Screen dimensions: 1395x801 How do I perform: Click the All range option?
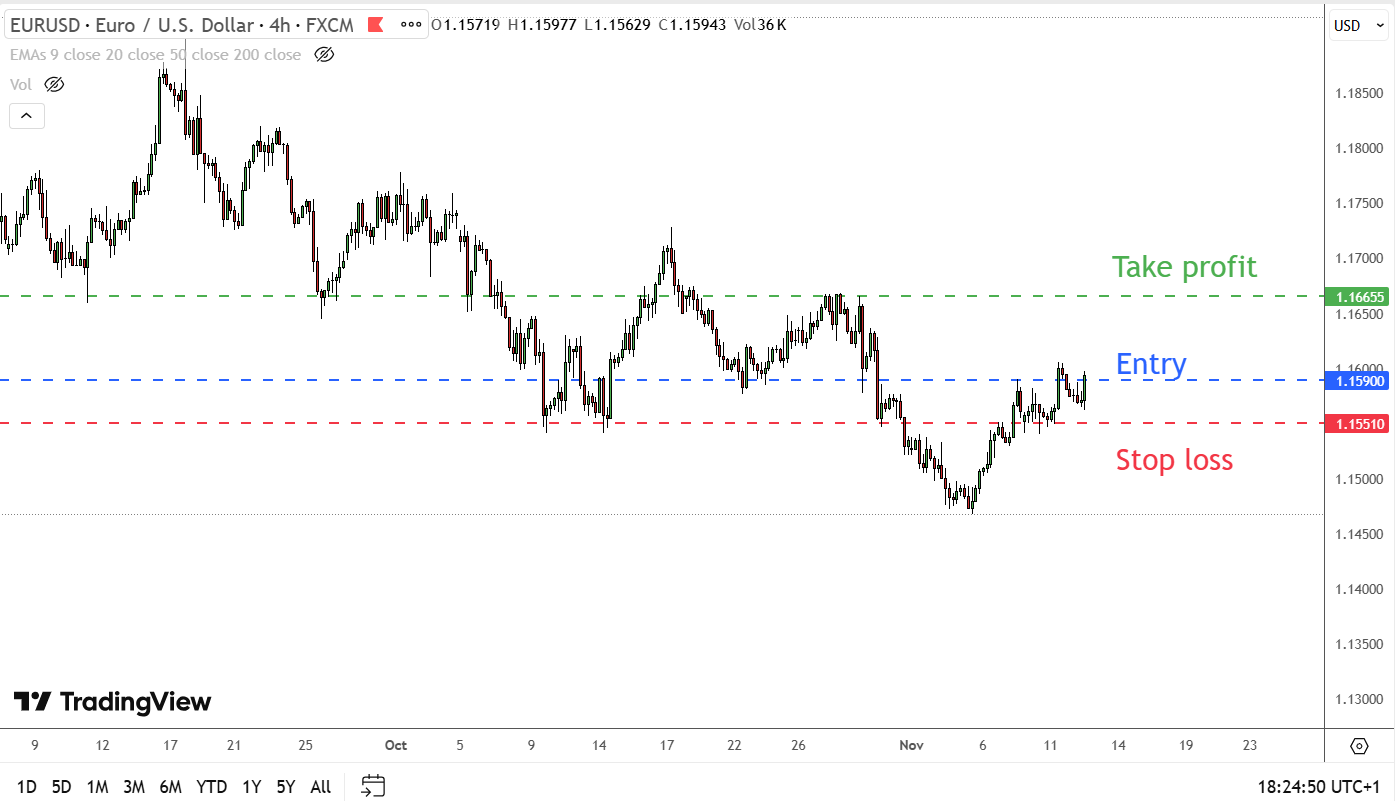(320, 787)
